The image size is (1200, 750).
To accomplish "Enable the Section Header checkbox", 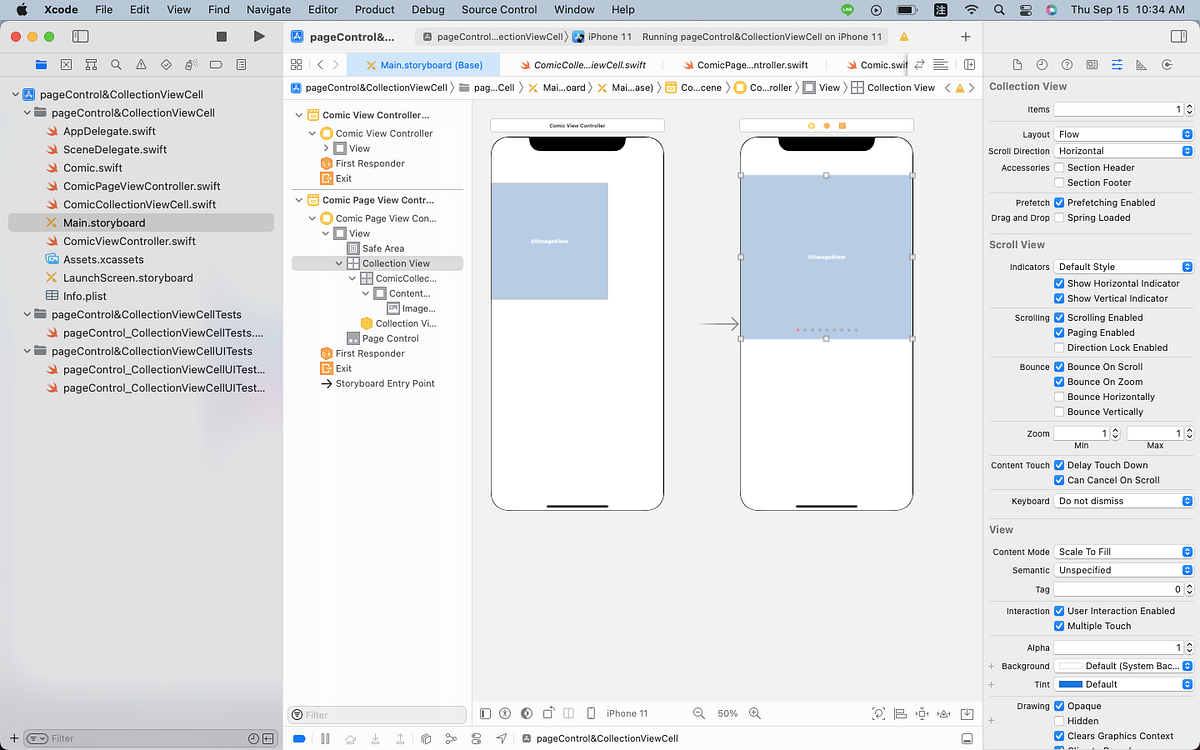I will 1059,168.
